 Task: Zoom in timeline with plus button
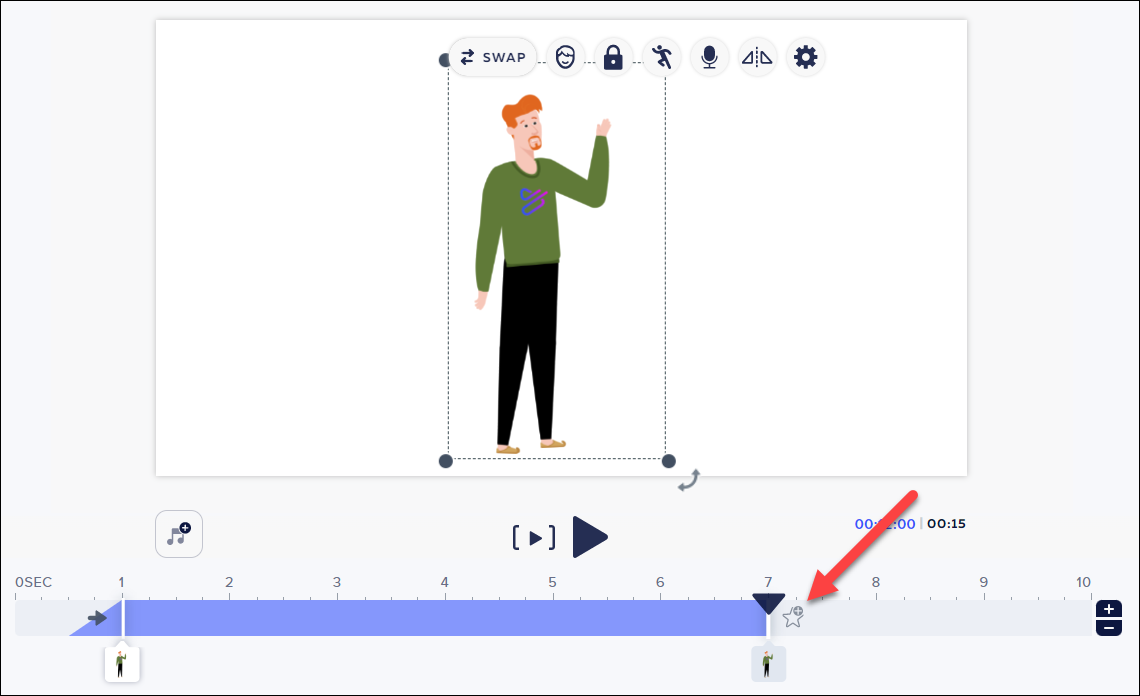[x=1109, y=609]
